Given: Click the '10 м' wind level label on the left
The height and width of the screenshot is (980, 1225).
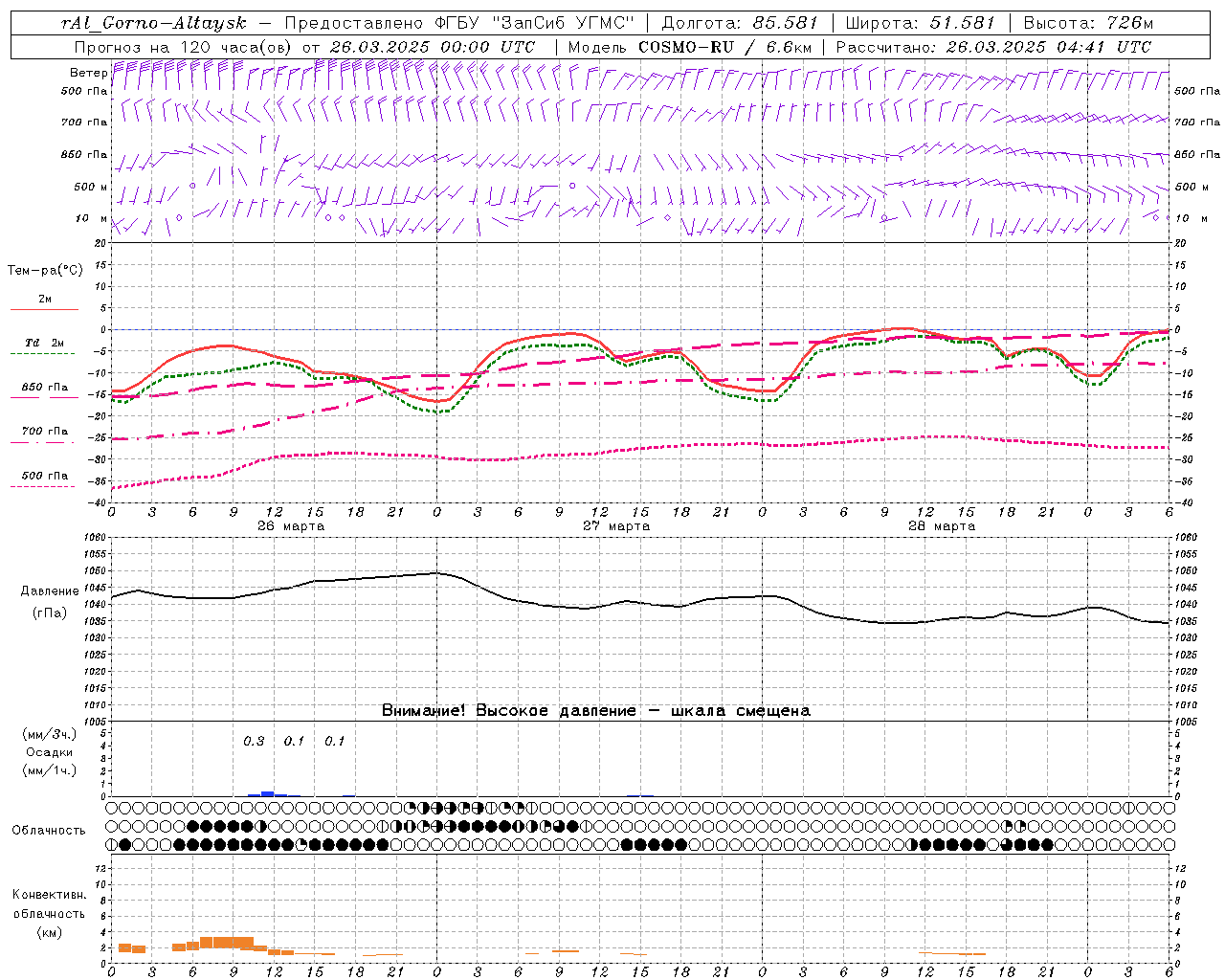Looking at the screenshot, I should point(91,218).
